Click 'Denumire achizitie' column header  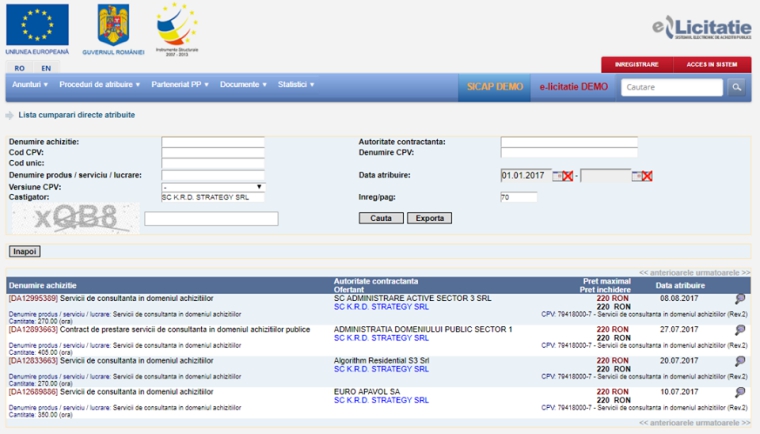click(x=43, y=286)
